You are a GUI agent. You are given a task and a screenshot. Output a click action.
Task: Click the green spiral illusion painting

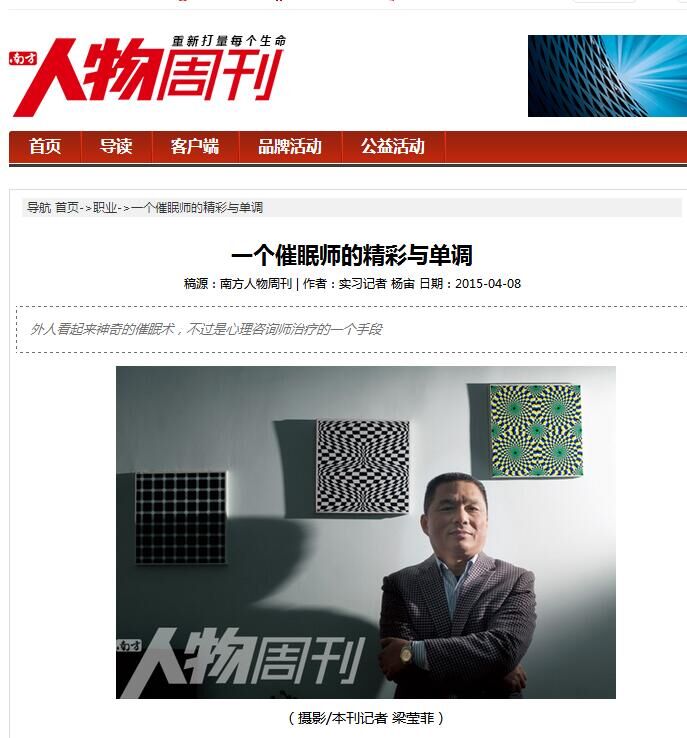(536, 430)
